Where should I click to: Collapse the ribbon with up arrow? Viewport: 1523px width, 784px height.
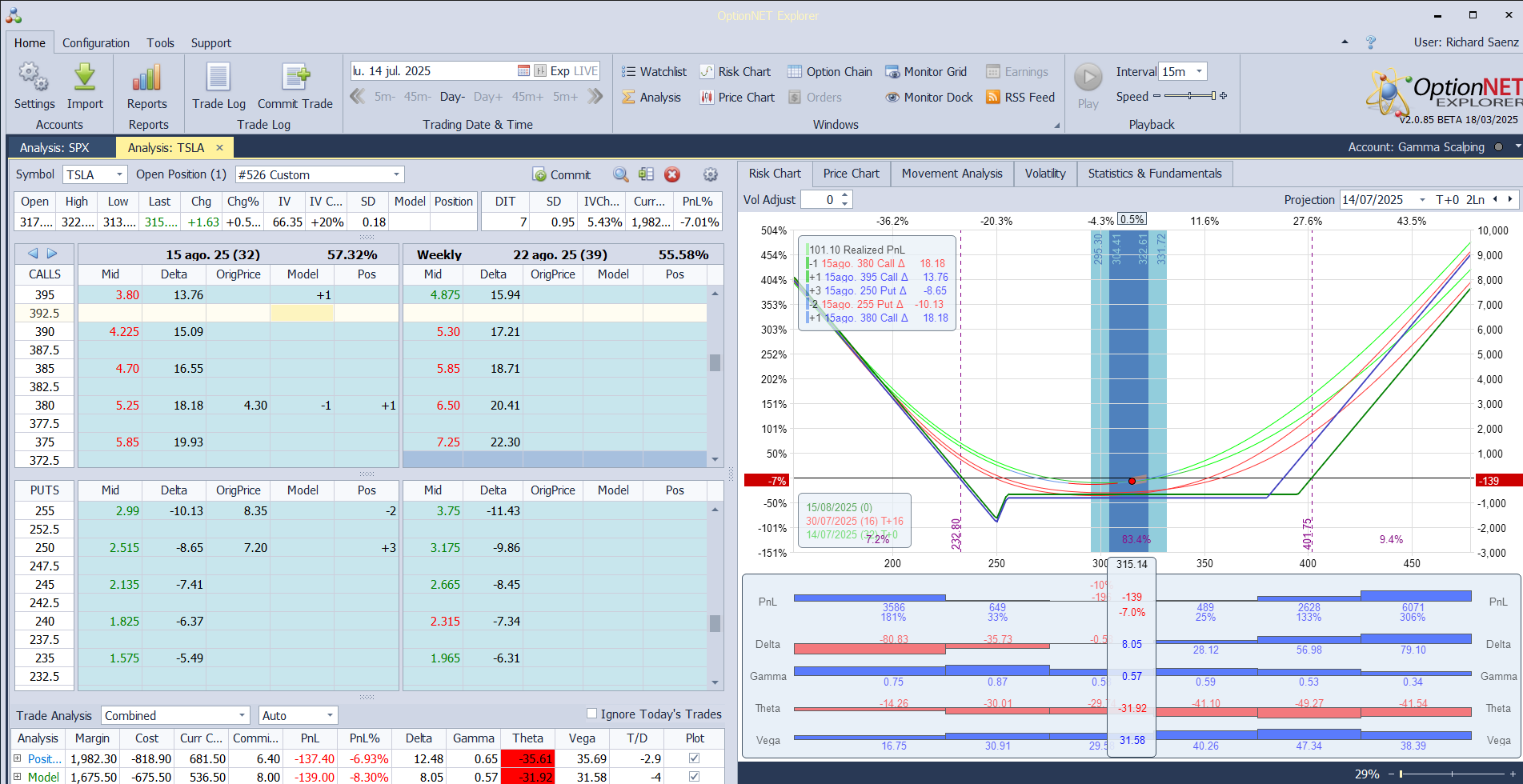point(1345,42)
